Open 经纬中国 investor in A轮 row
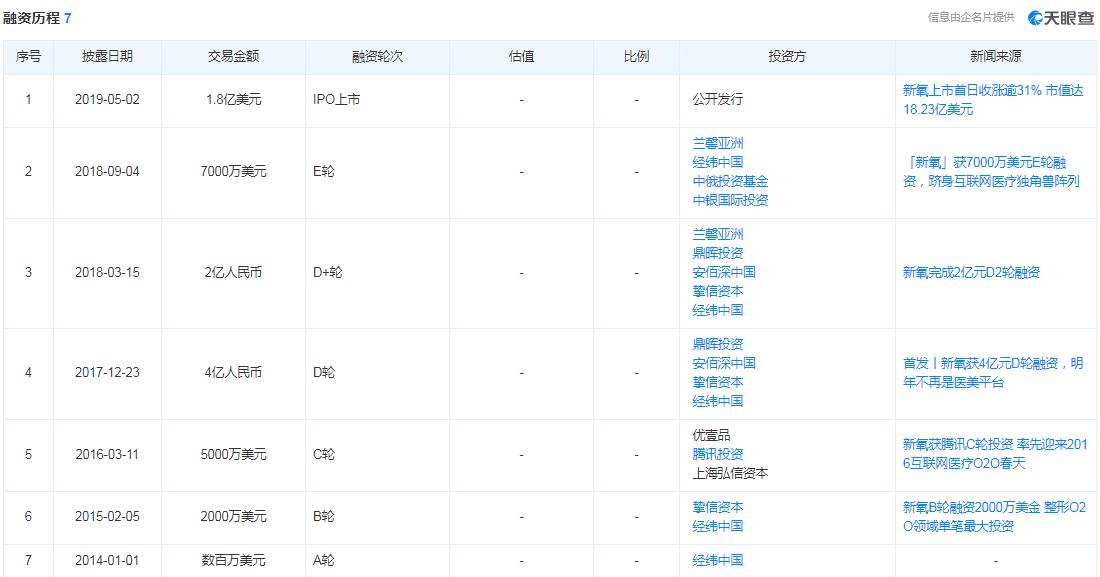The image size is (1100, 577). coord(718,560)
